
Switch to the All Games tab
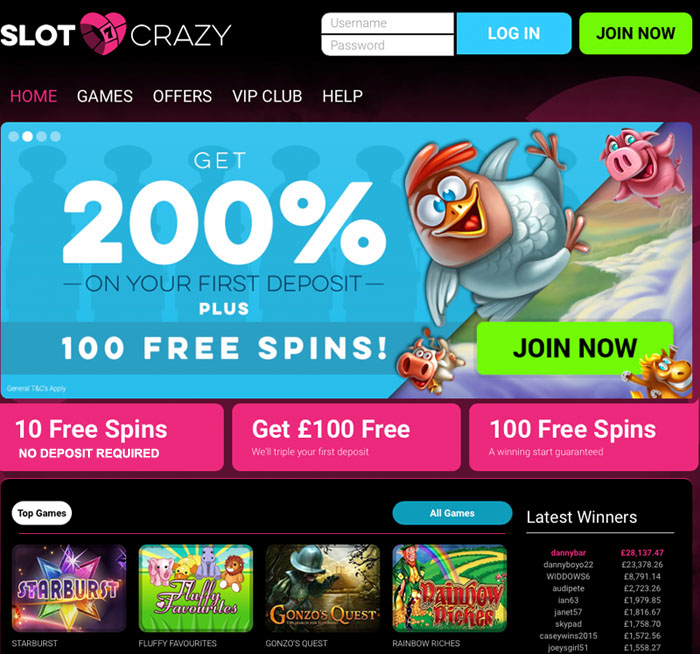[x=452, y=513]
